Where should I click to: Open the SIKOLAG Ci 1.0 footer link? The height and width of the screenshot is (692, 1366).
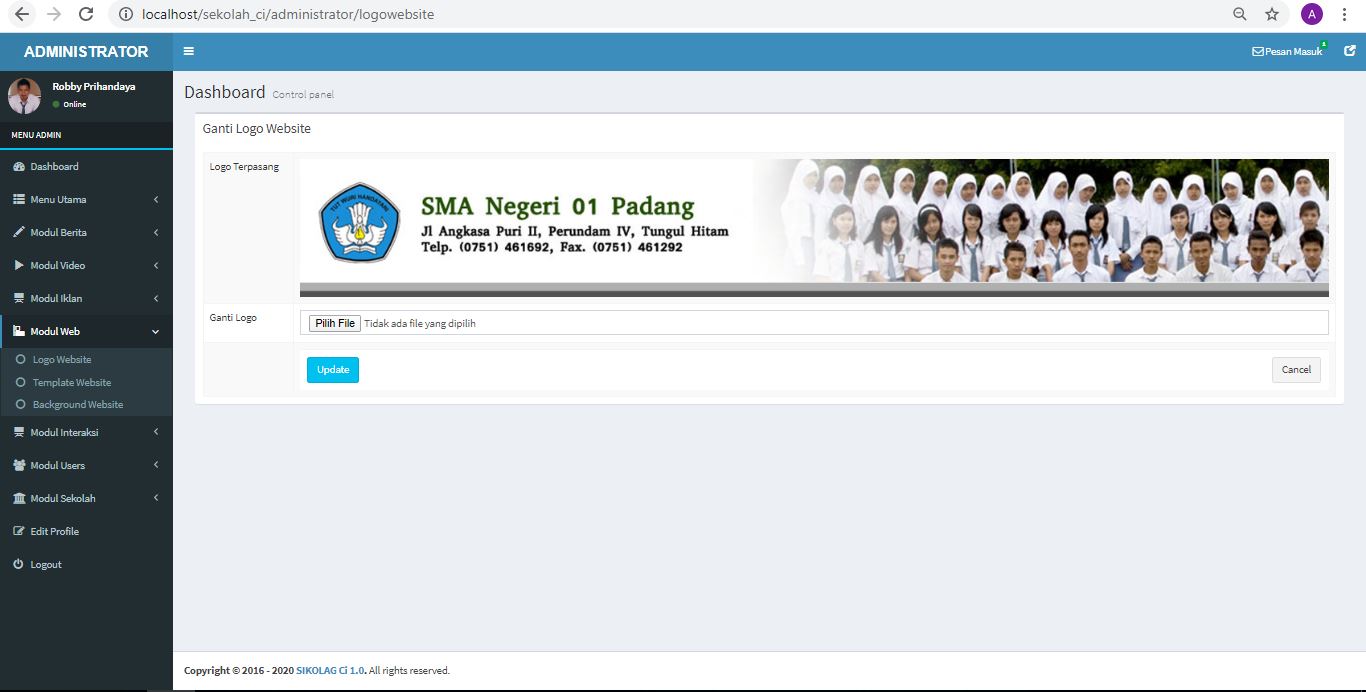pyautogui.click(x=330, y=670)
